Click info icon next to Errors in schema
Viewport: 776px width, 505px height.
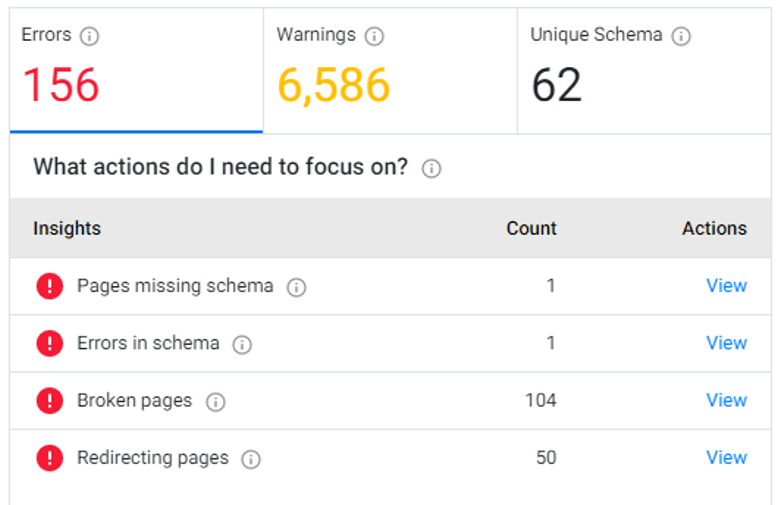242,344
